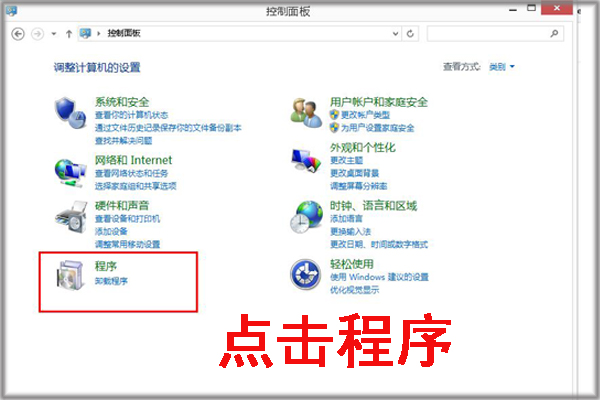Click 卸载程序 link
This screenshot has width=600, height=400.
[111, 281]
